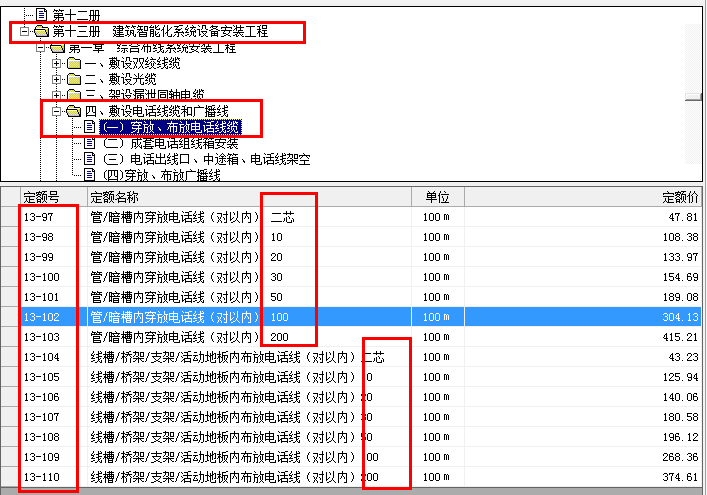Click the document icon of (四)穿放、布放广播线
This screenshot has width=707, height=495.
[x=90, y=174]
